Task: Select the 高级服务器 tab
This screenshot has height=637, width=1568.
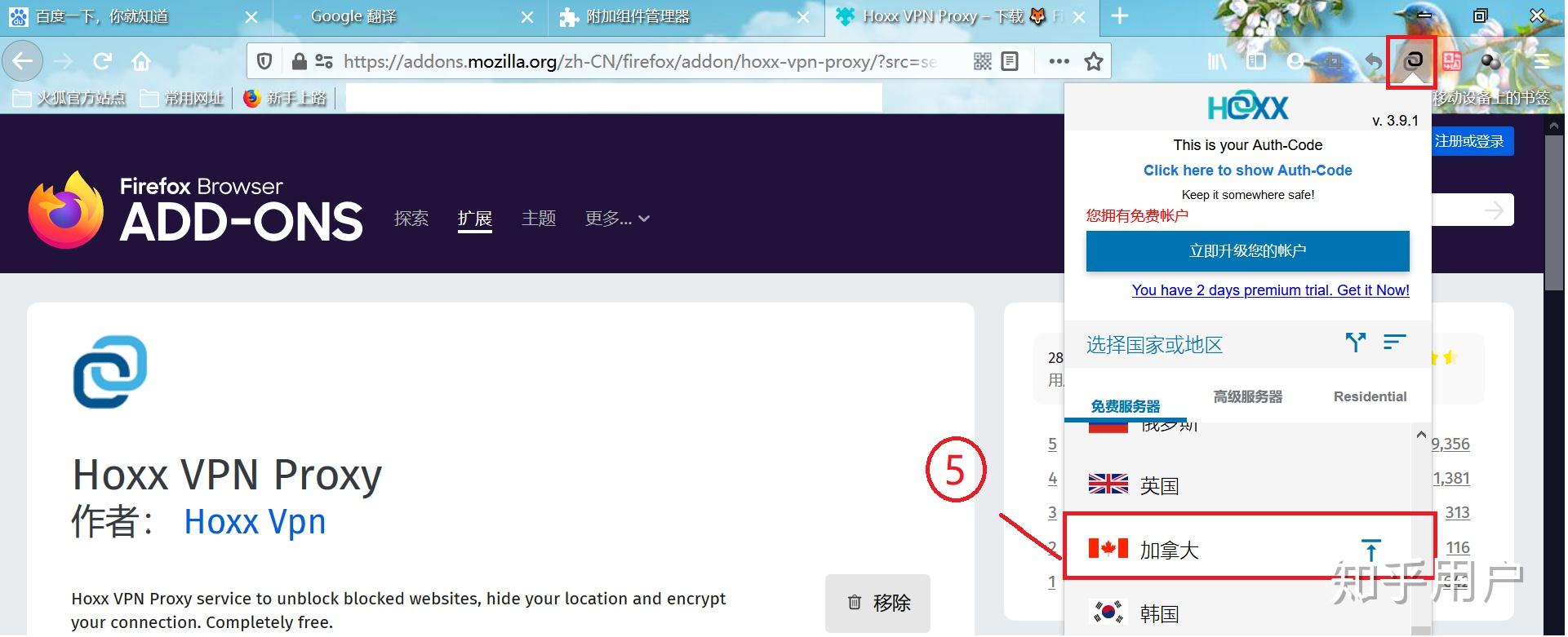Action: click(1248, 396)
